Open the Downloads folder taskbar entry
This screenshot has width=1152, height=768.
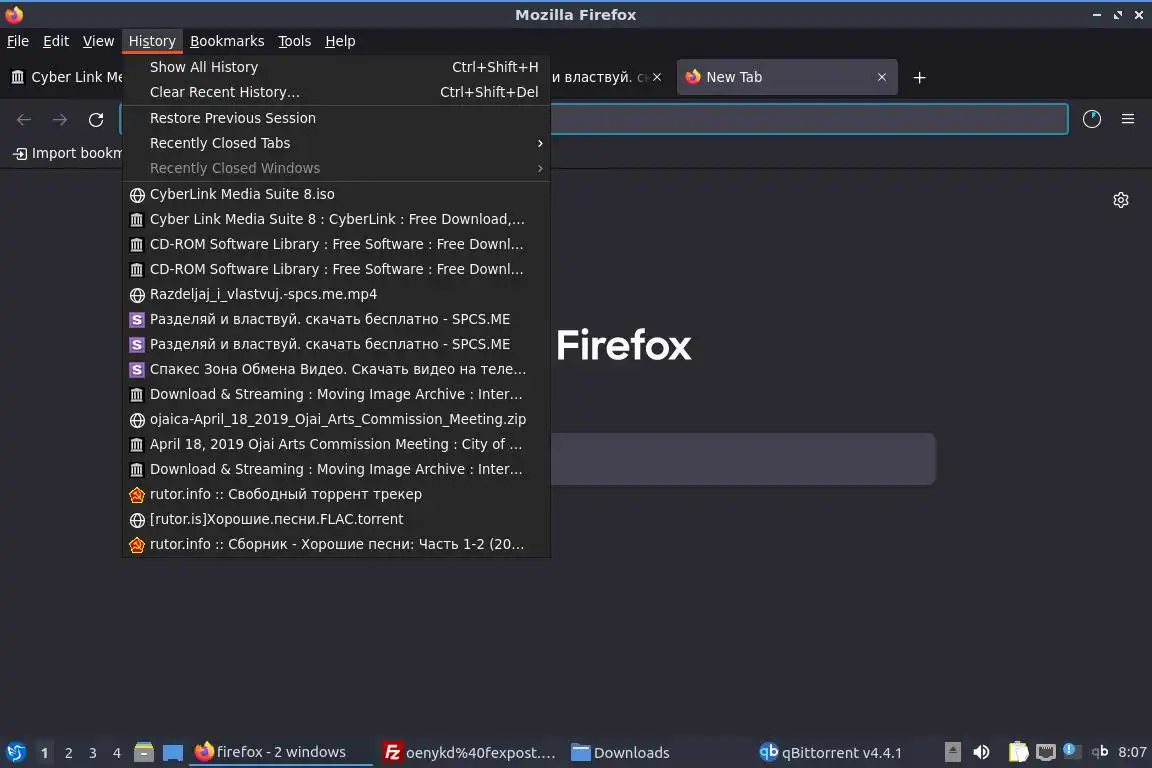[x=621, y=753]
